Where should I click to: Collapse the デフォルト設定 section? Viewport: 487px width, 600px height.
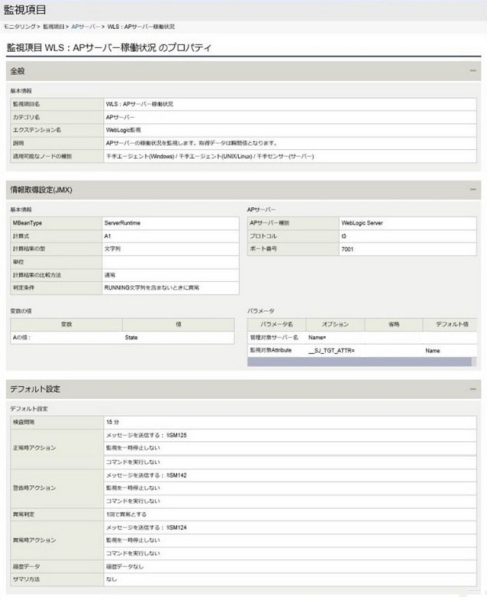[473, 389]
